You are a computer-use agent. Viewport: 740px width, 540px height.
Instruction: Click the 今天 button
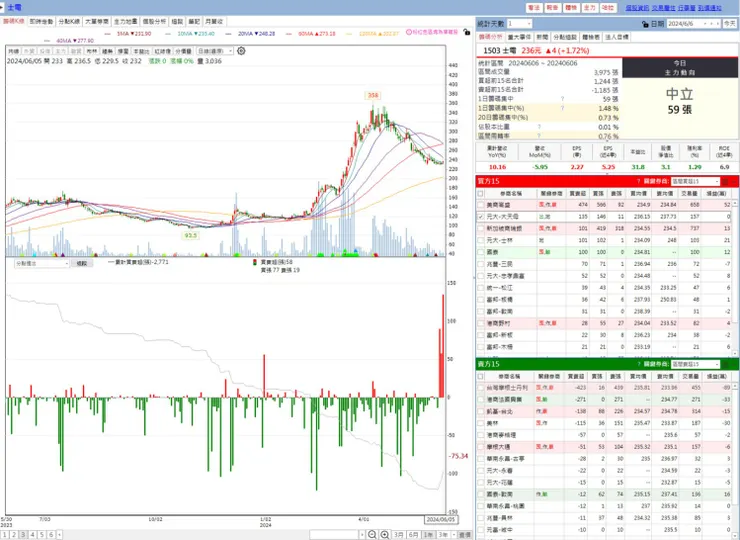click(730, 24)
